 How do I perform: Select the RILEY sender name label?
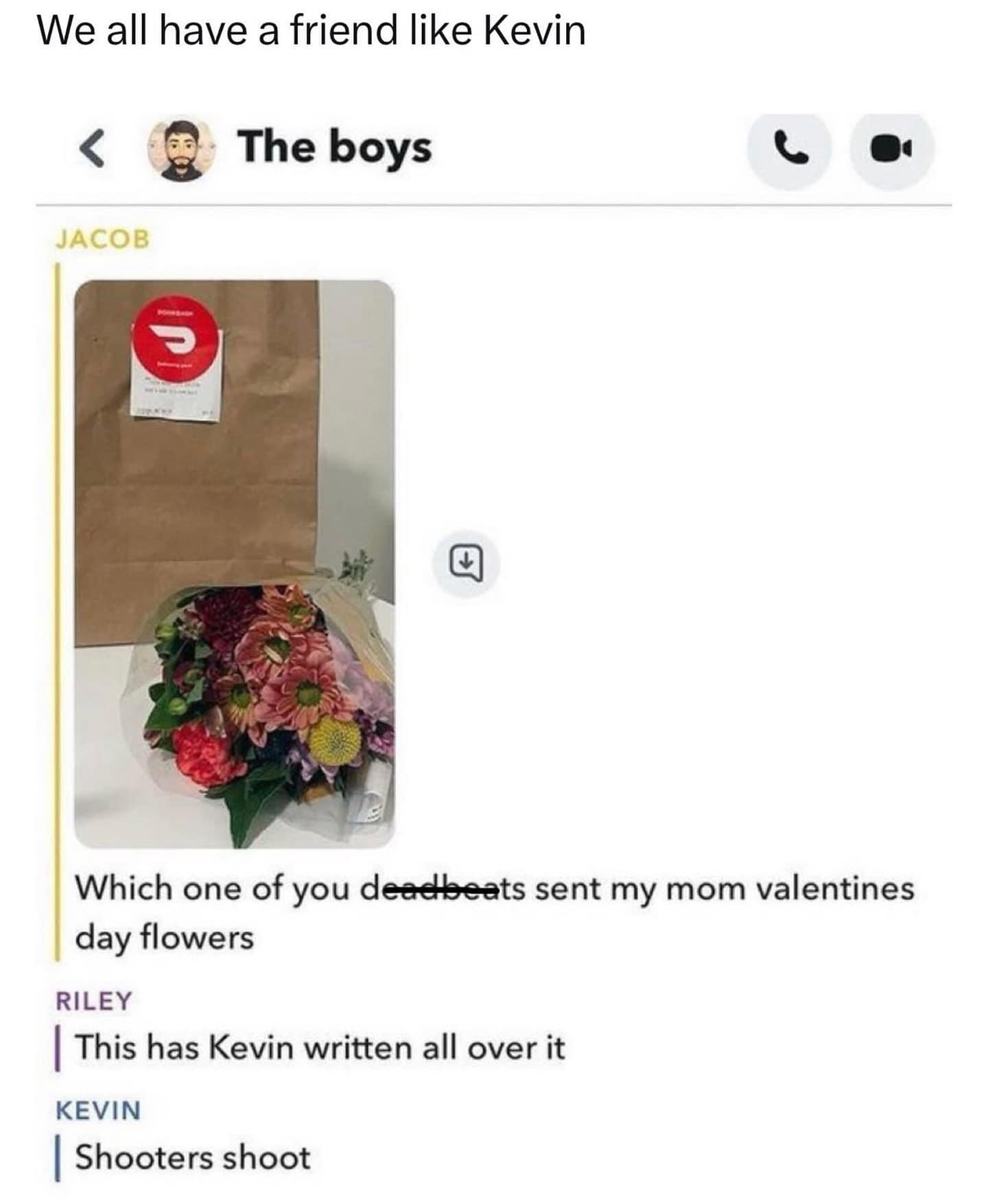pos(93,1001)
